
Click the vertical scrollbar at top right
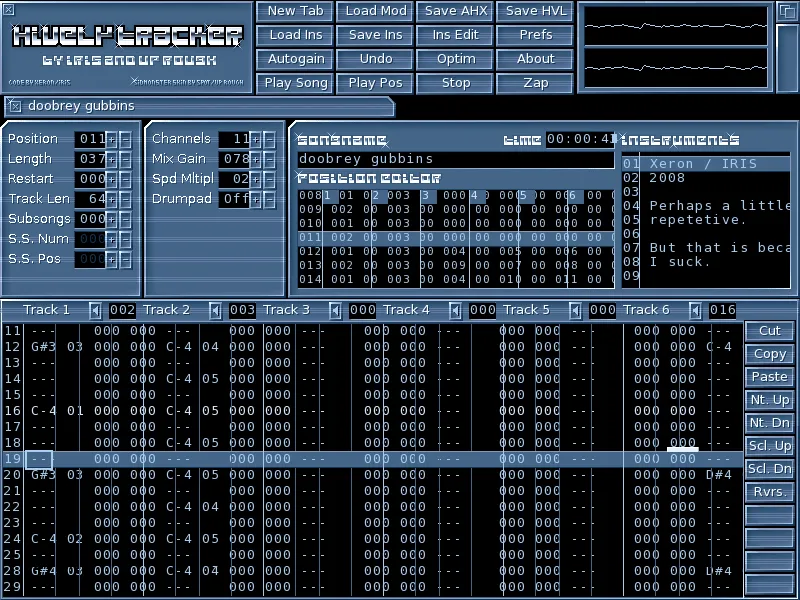point(786,58)
